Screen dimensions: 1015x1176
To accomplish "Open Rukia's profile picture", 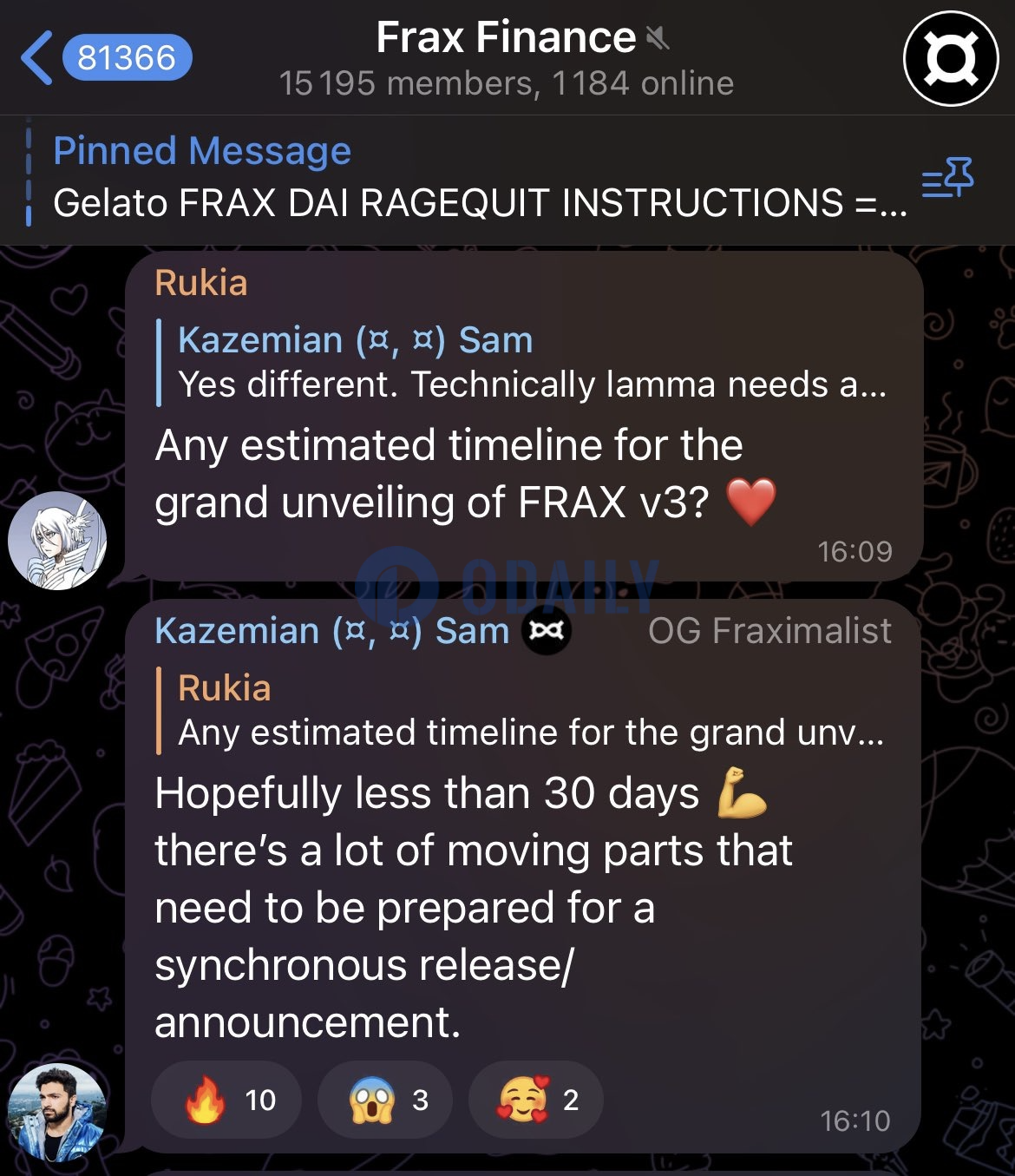I will pos(57,540).
